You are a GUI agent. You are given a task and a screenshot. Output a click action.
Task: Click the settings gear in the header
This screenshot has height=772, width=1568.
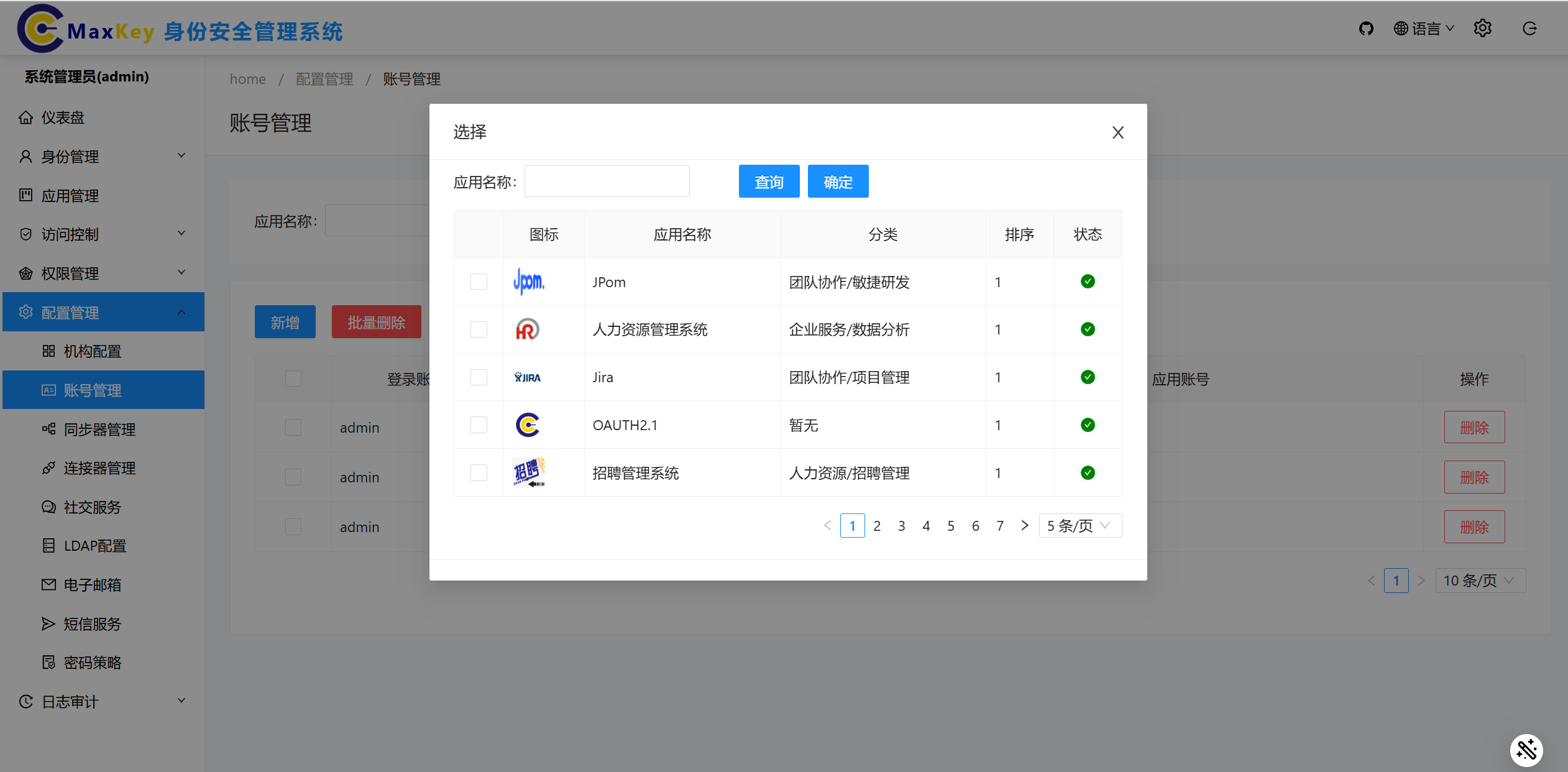(x=1483, y=28)
